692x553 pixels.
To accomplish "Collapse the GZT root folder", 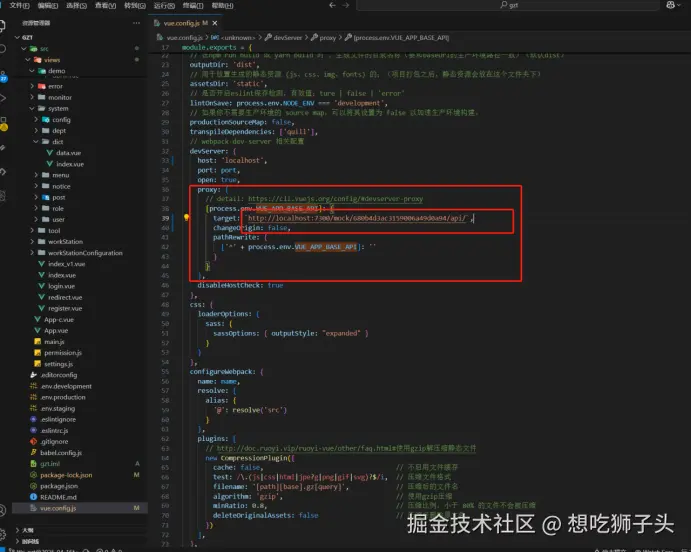I will 18,38.
